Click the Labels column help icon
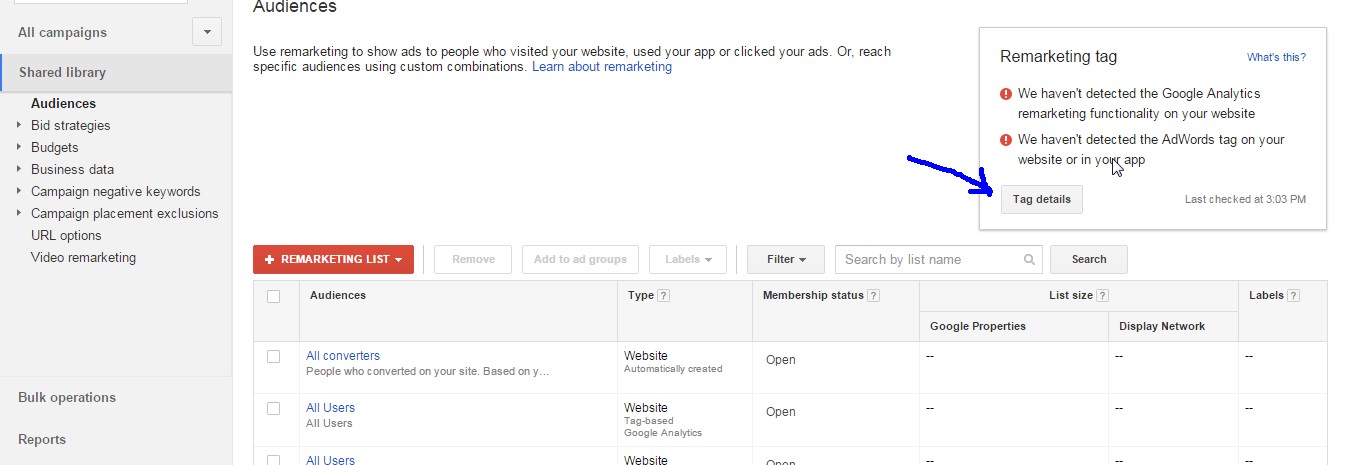The width and height of the screenshot is (1346, 465). tap(1294, 296)
